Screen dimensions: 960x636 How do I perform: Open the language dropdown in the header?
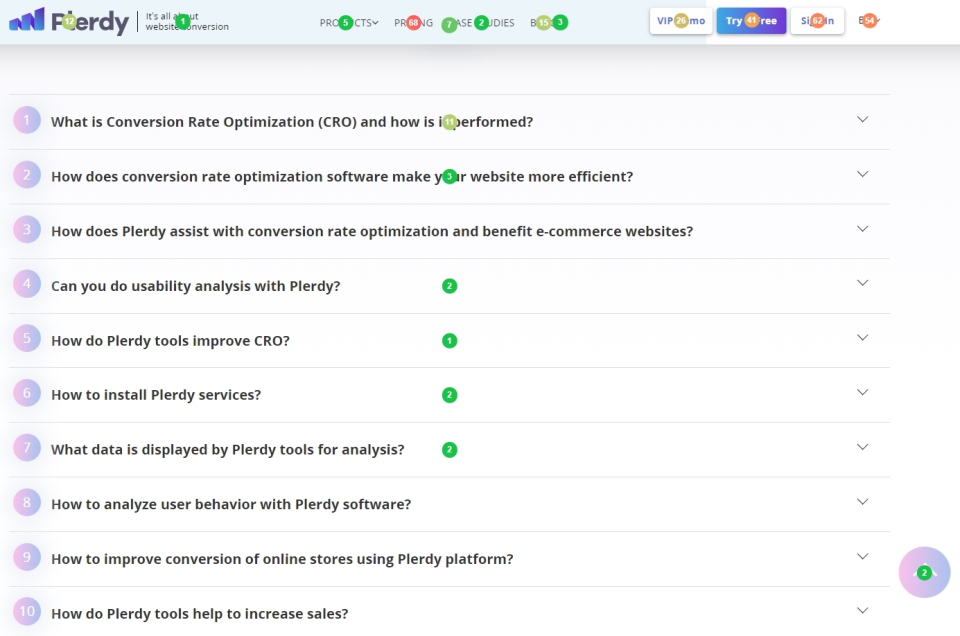[x=869, y=20]
